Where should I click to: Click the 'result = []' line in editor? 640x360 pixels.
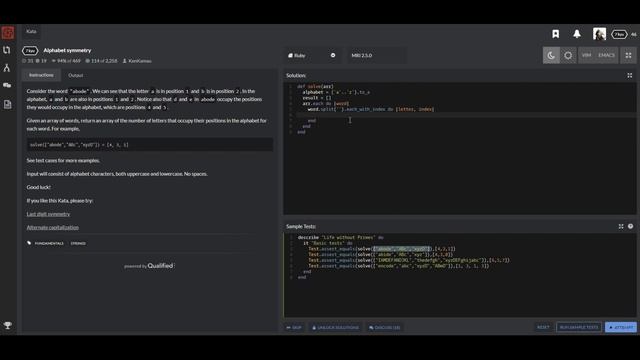317,98
